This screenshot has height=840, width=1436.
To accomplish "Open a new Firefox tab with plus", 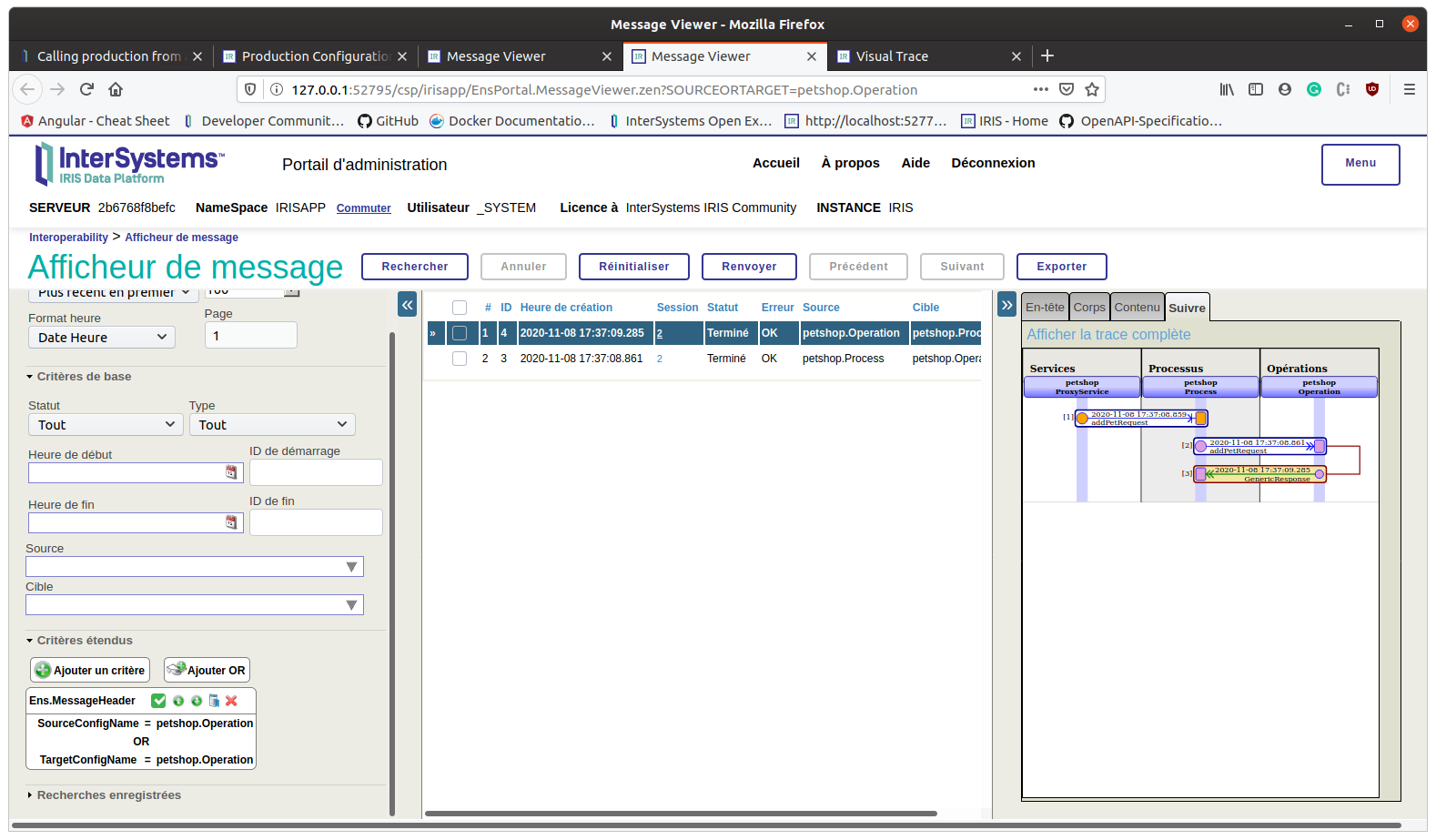I will coord(1047,56).
